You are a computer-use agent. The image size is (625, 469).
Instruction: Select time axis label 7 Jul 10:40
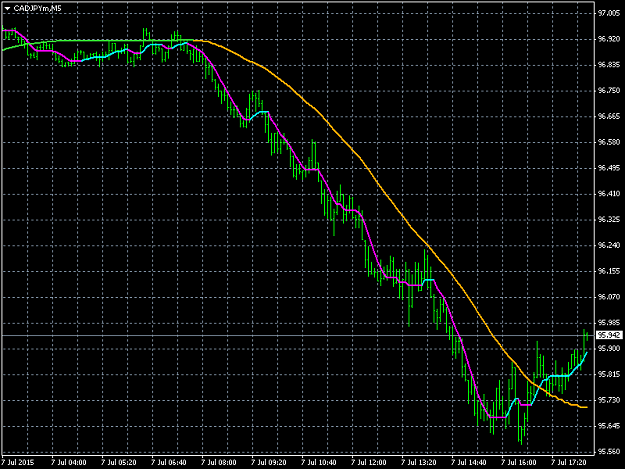[318, 463]
